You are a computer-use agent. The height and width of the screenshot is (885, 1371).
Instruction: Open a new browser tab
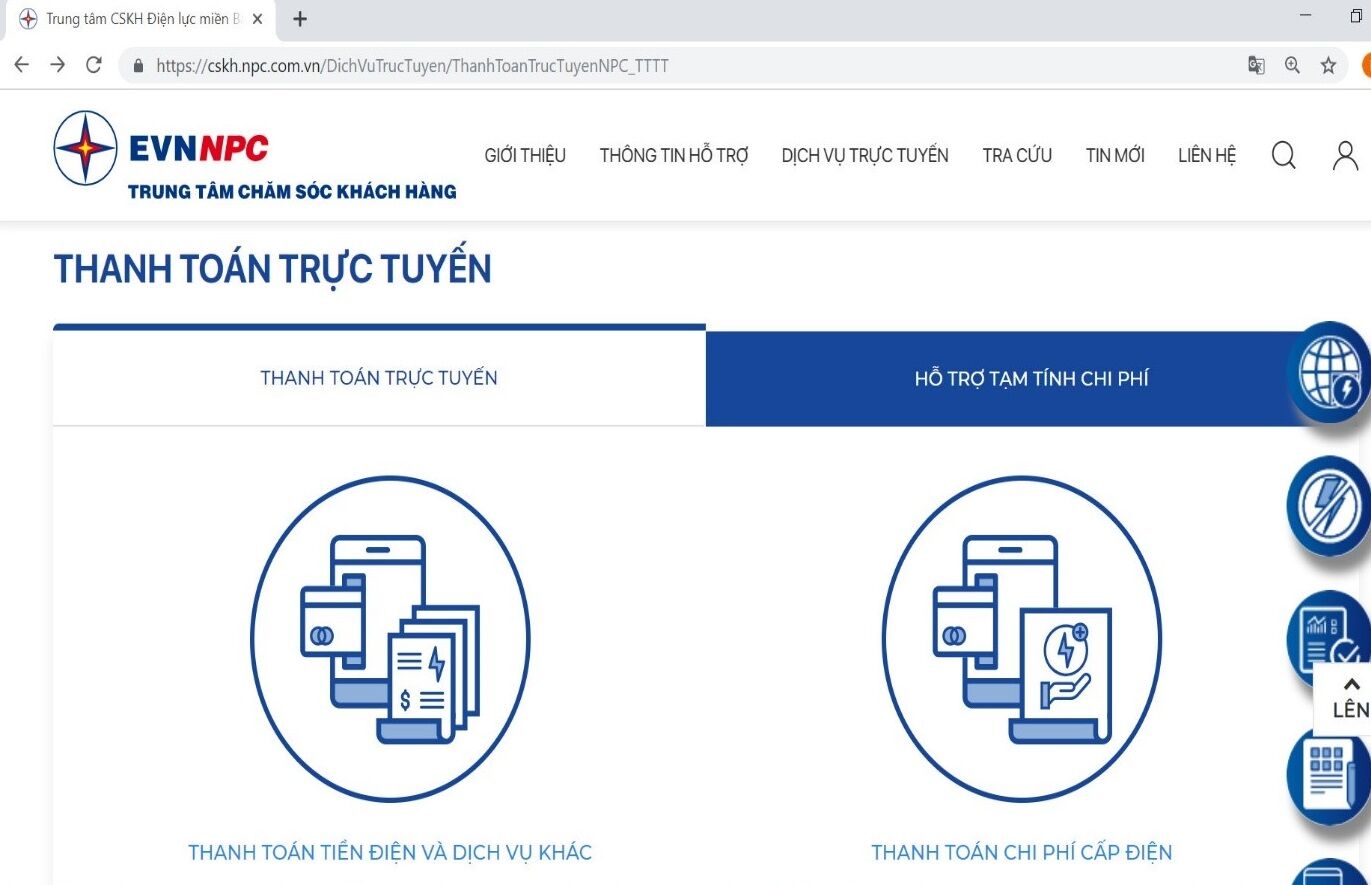[300, 19]
